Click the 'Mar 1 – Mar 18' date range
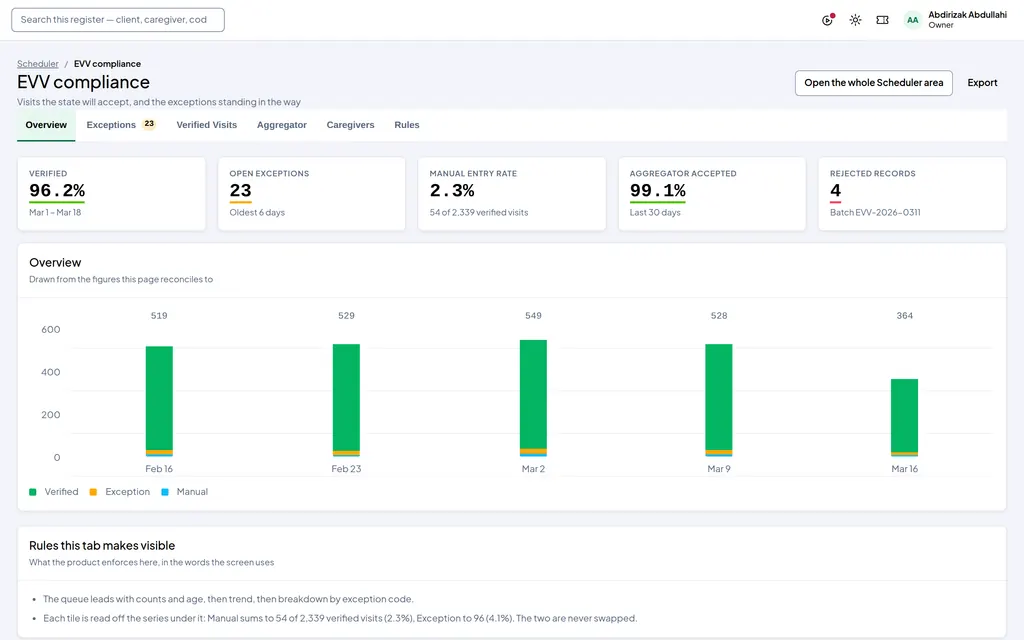The height and width of the screenshot is (640, 1024). 55,212
